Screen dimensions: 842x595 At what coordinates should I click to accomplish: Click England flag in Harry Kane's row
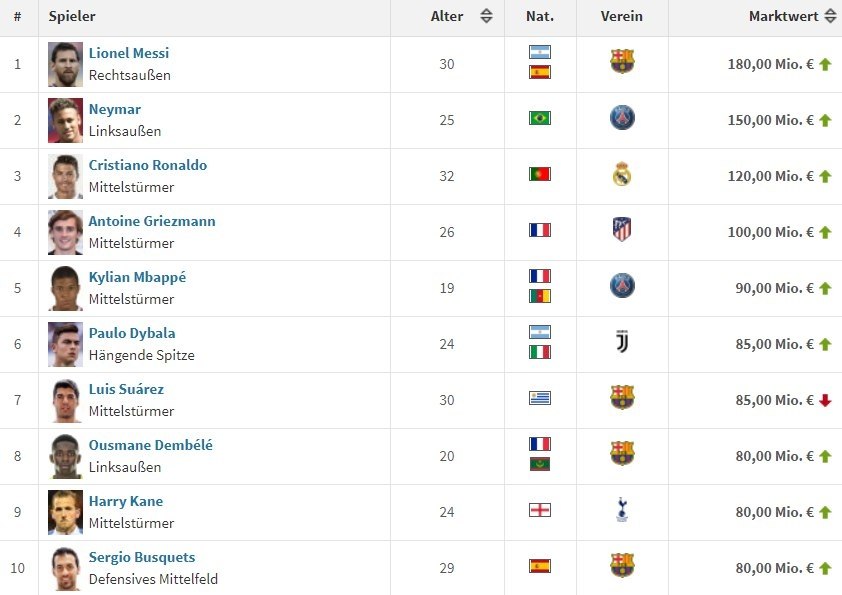pos(540,510)
